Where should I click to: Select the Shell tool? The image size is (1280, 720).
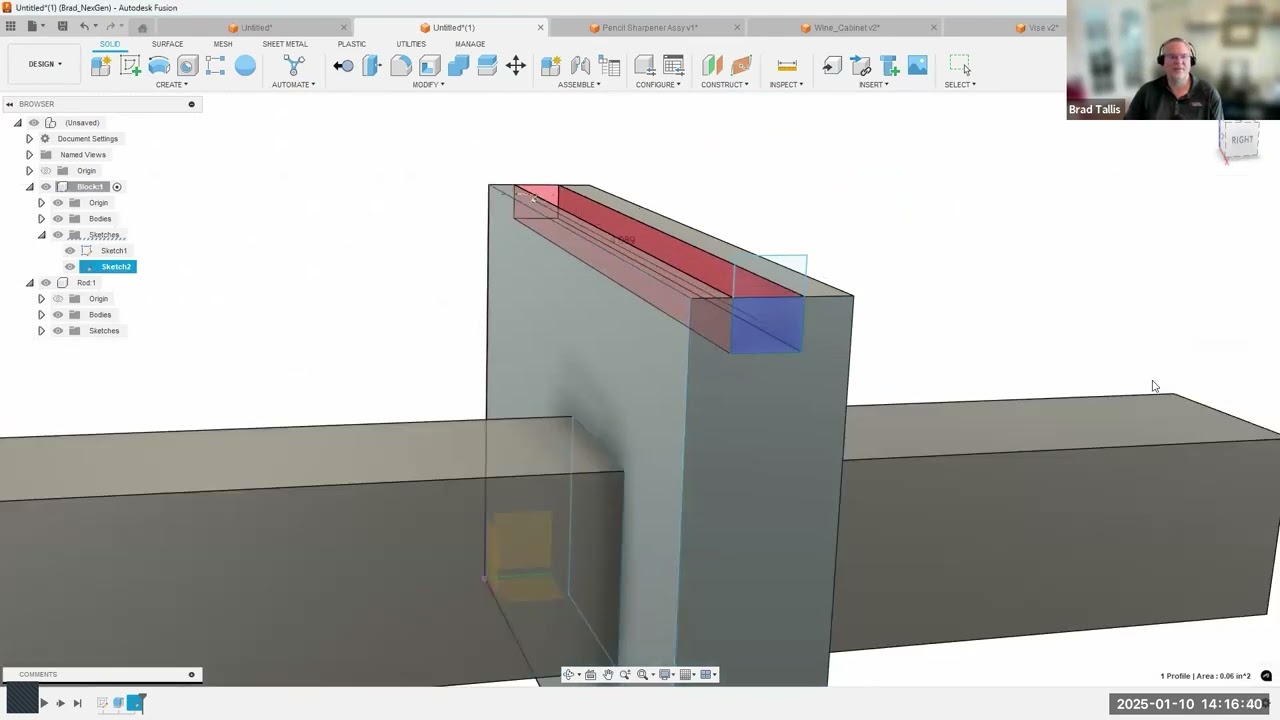point(430,66)
